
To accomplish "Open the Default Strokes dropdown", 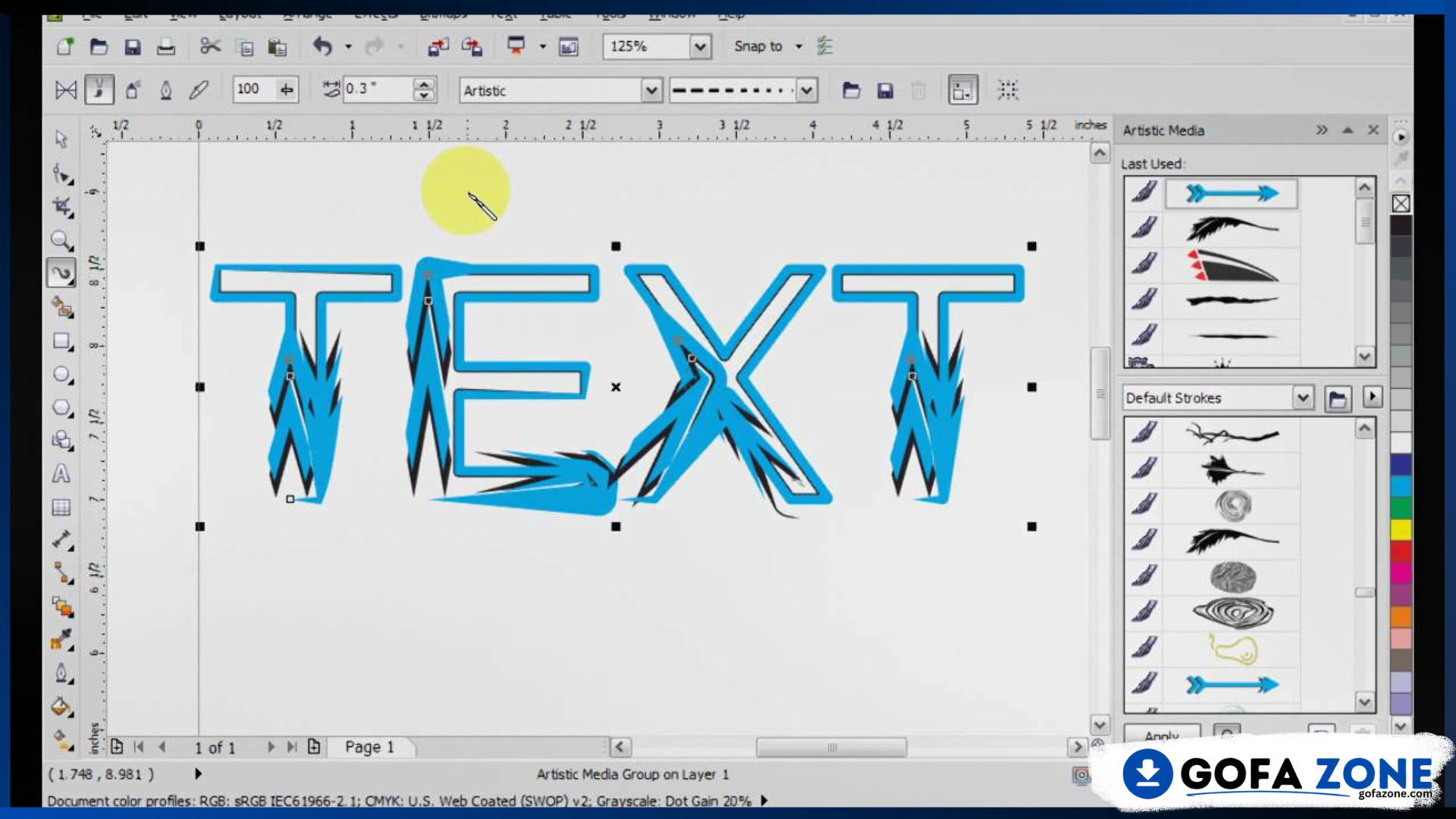I will [1303, 397].
